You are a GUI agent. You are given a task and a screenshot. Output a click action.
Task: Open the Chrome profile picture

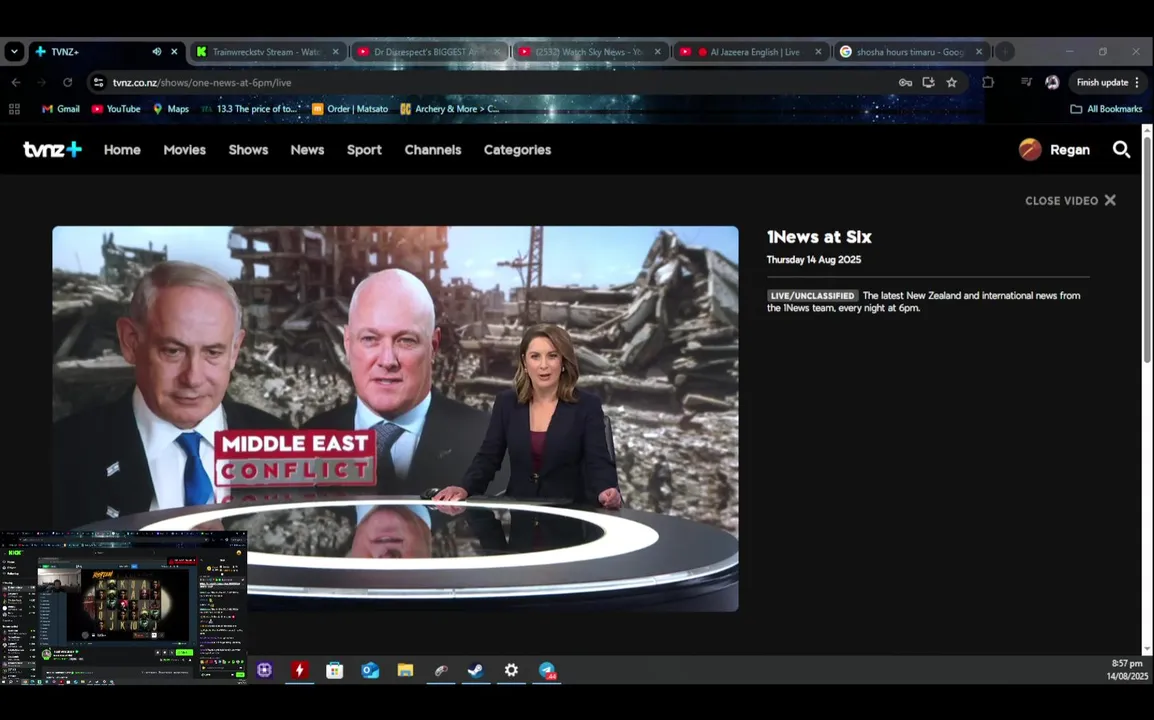tap(1052, 82)
